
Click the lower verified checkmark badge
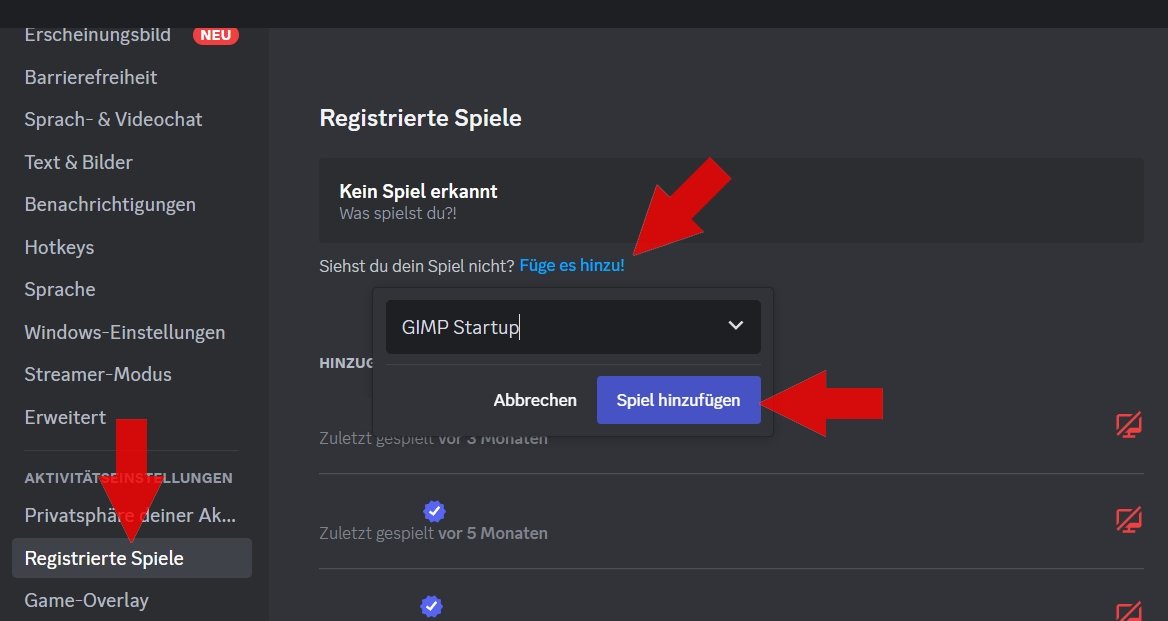click(x=431, y=607)
